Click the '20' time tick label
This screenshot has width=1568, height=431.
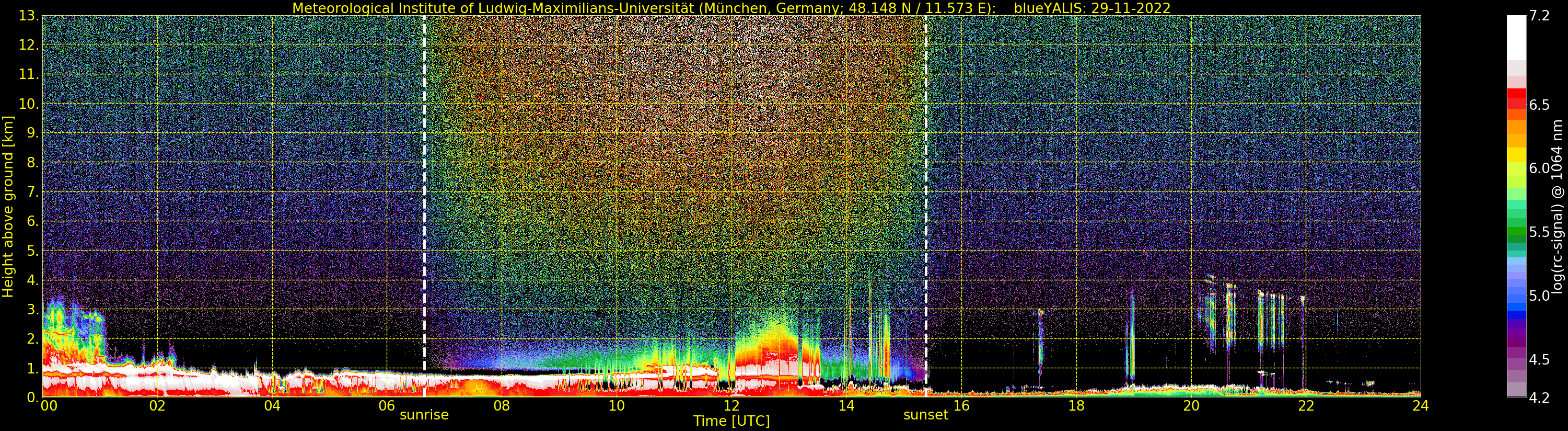(1191, 406)
